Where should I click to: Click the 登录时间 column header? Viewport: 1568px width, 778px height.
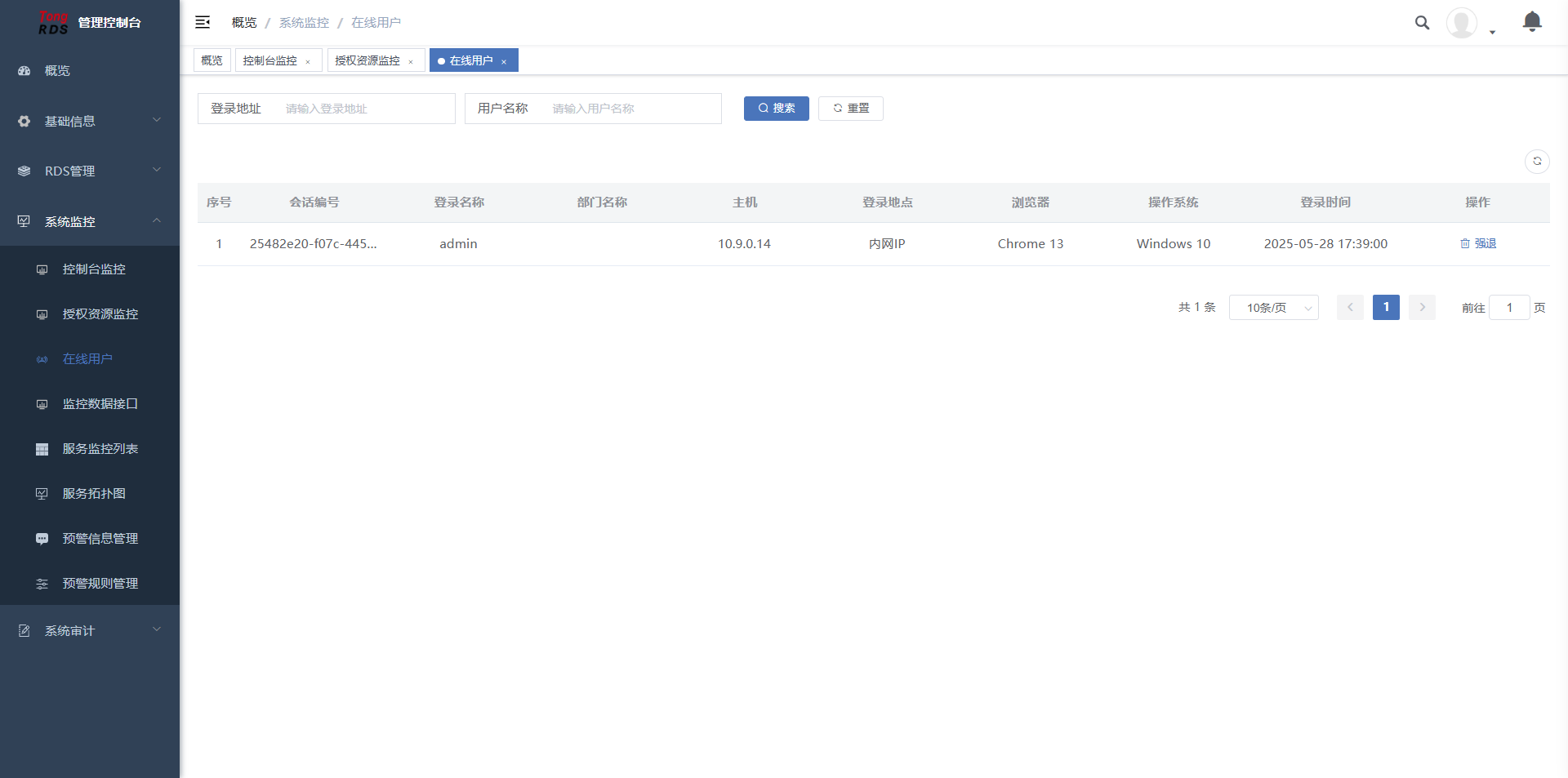pyautogui.click(x=1325, y=202)
